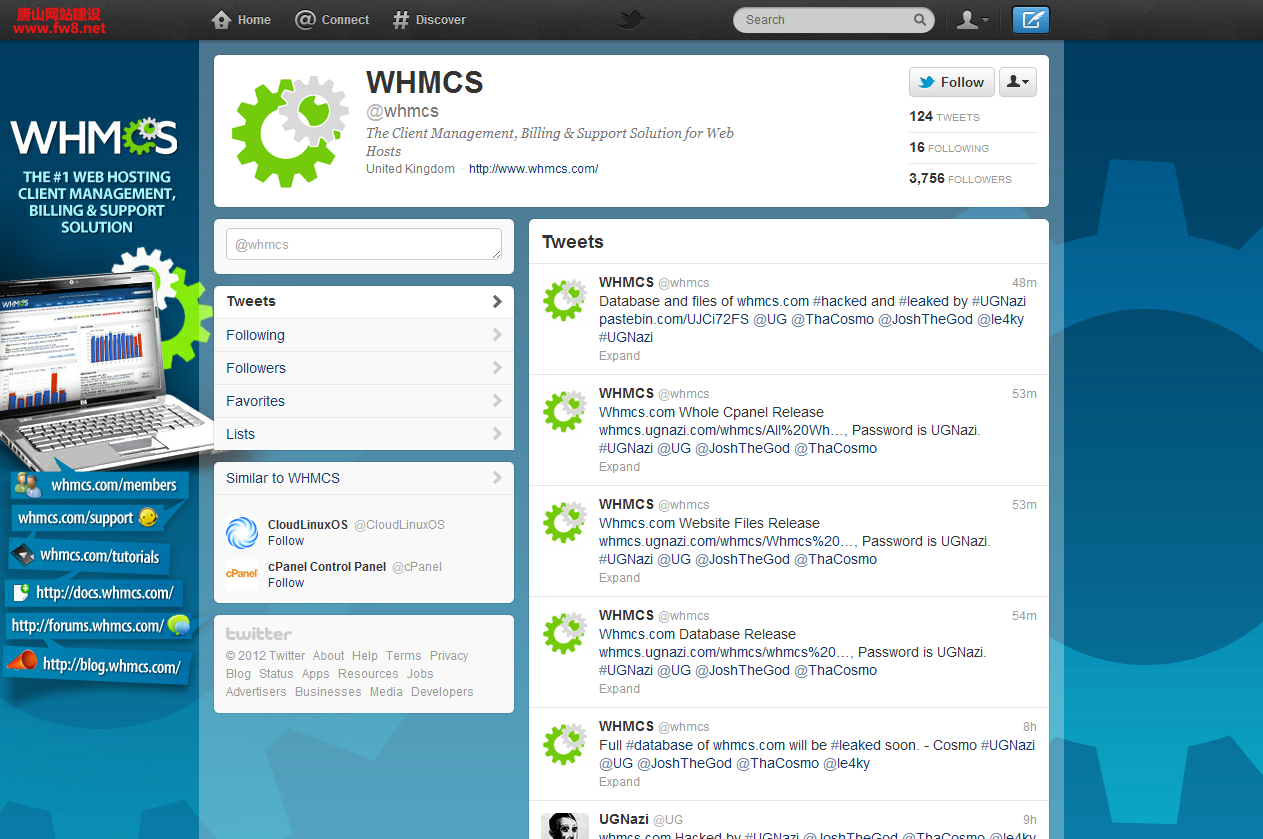This screenshot has height=839, width=1263.
Task: Expand the 8h tweet about leaked database
Action: pyautogui.click(x=619, y=782)
